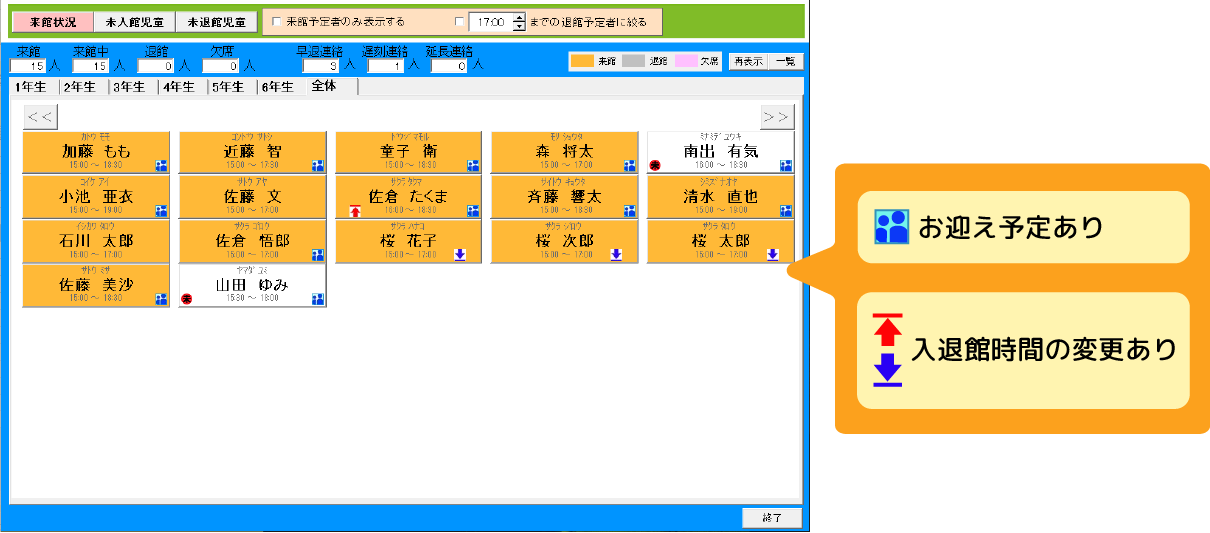Click the 再表示 refresh button
Image resolution: width=1210 pixels, height=533 pixels.
(747, 61)
